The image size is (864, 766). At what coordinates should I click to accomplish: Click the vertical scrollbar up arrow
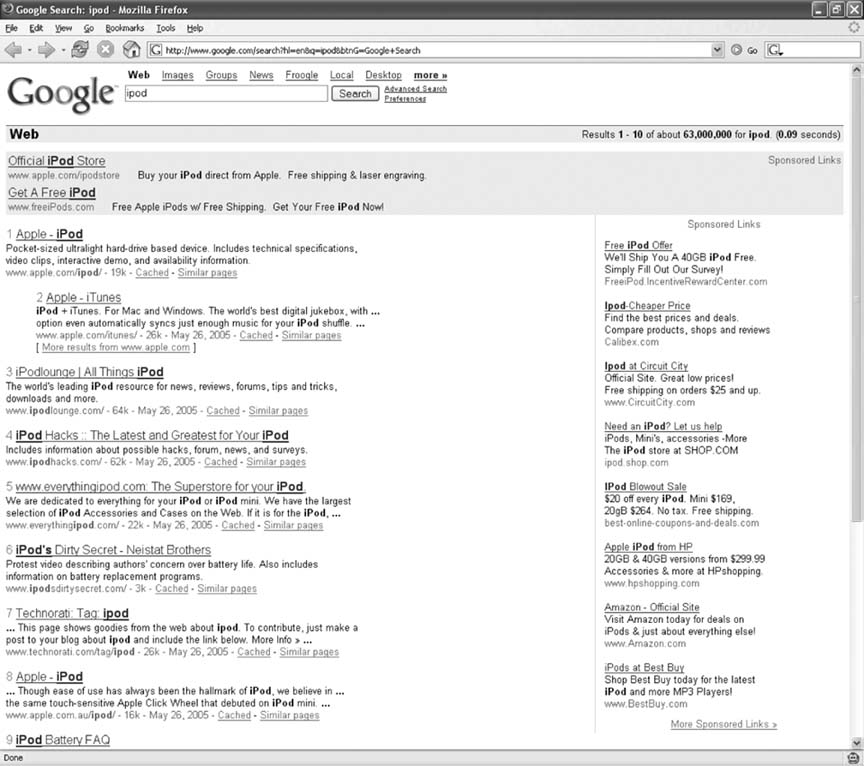[857, 70]
